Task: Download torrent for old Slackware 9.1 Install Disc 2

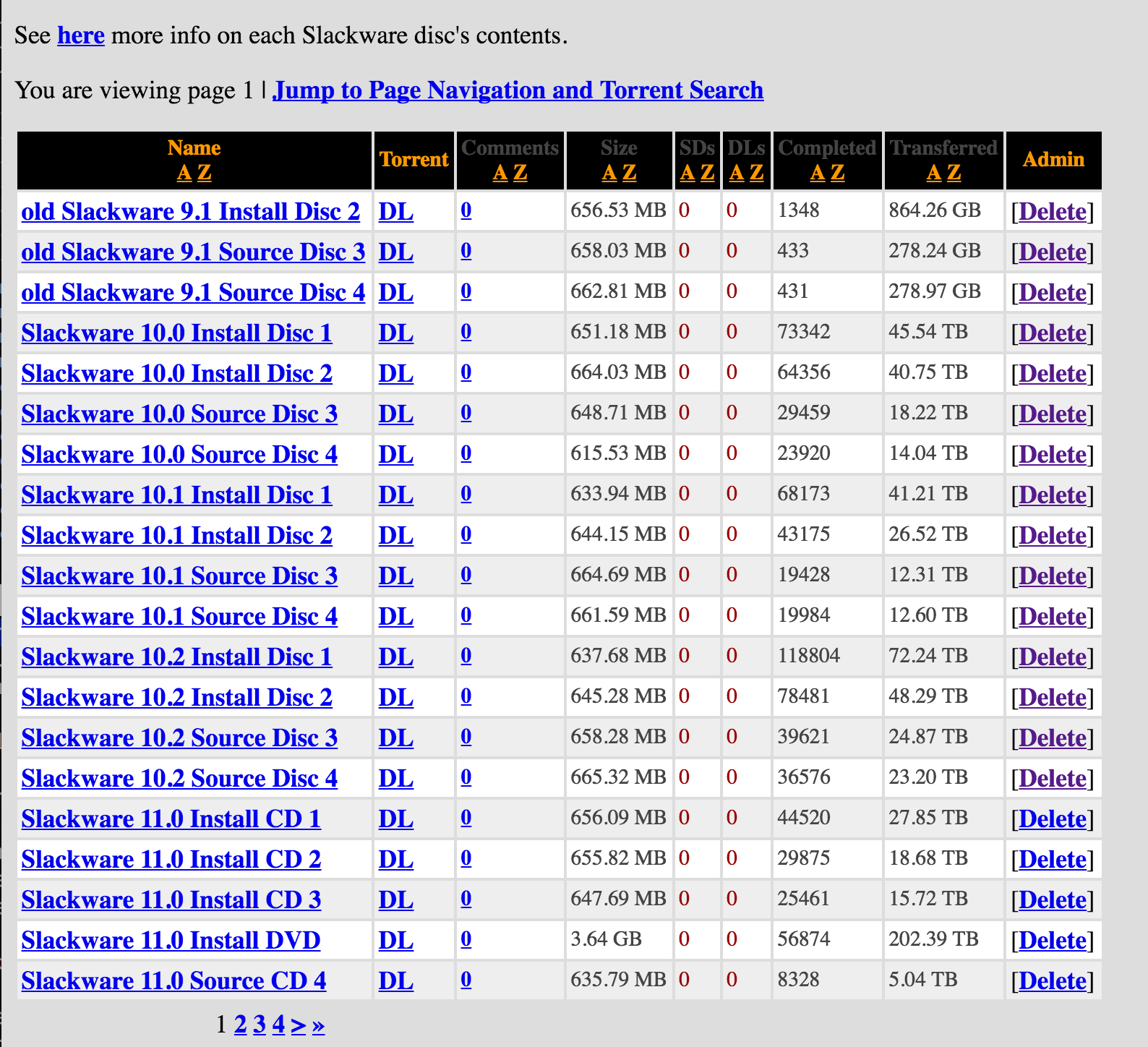Action: tap(396, 211)
